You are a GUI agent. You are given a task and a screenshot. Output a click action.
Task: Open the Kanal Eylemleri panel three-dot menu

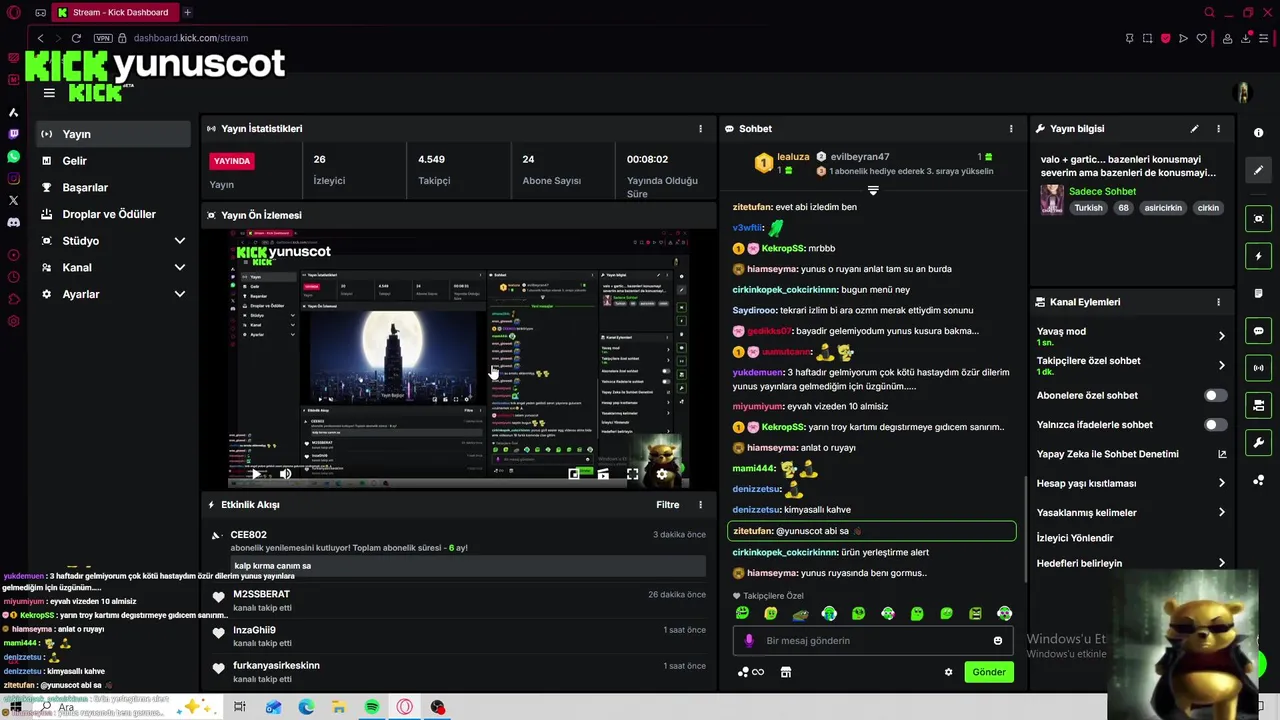[x=1218, y=302]
